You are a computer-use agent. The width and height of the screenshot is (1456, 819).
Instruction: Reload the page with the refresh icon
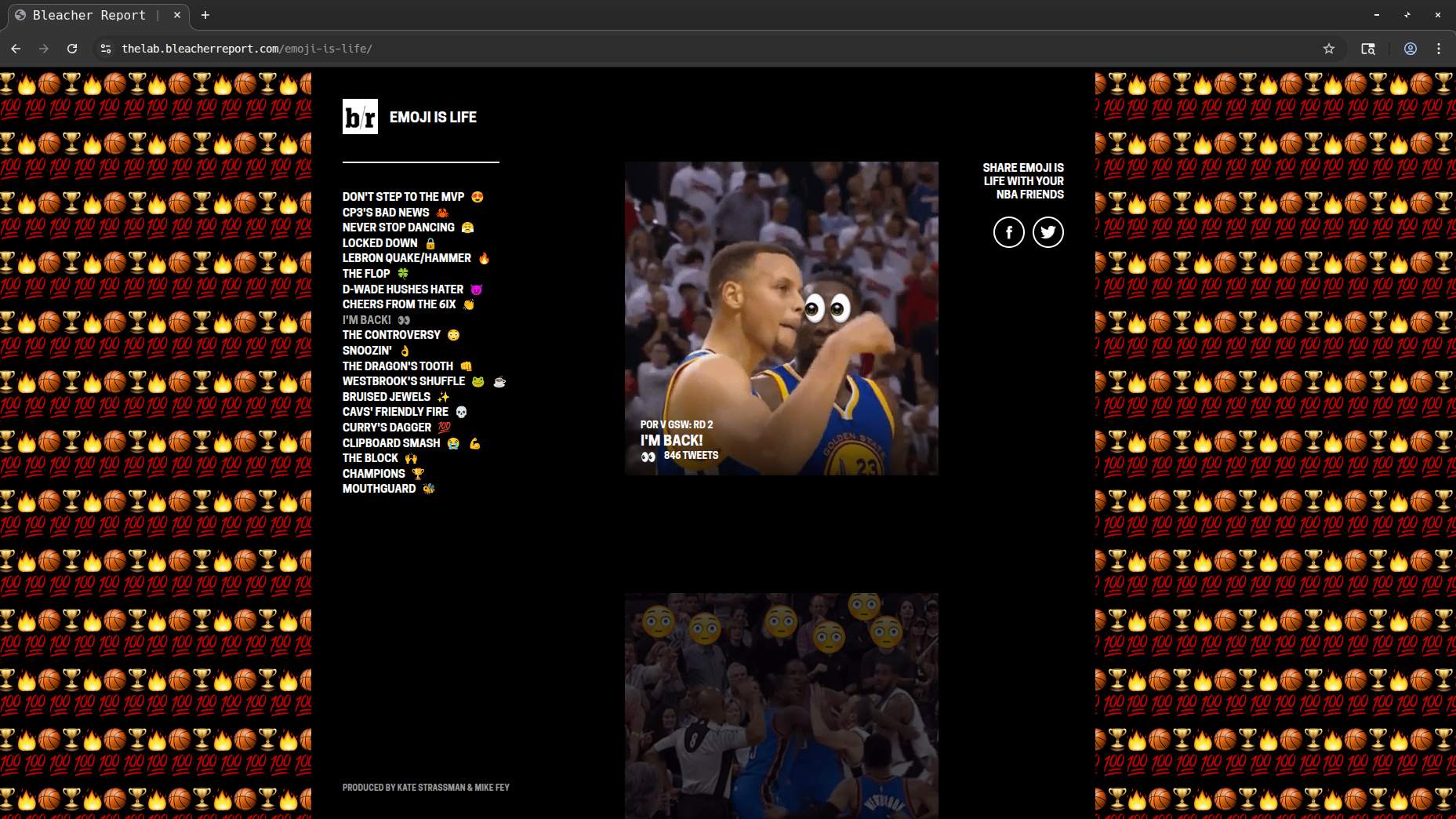click(72, 48)
